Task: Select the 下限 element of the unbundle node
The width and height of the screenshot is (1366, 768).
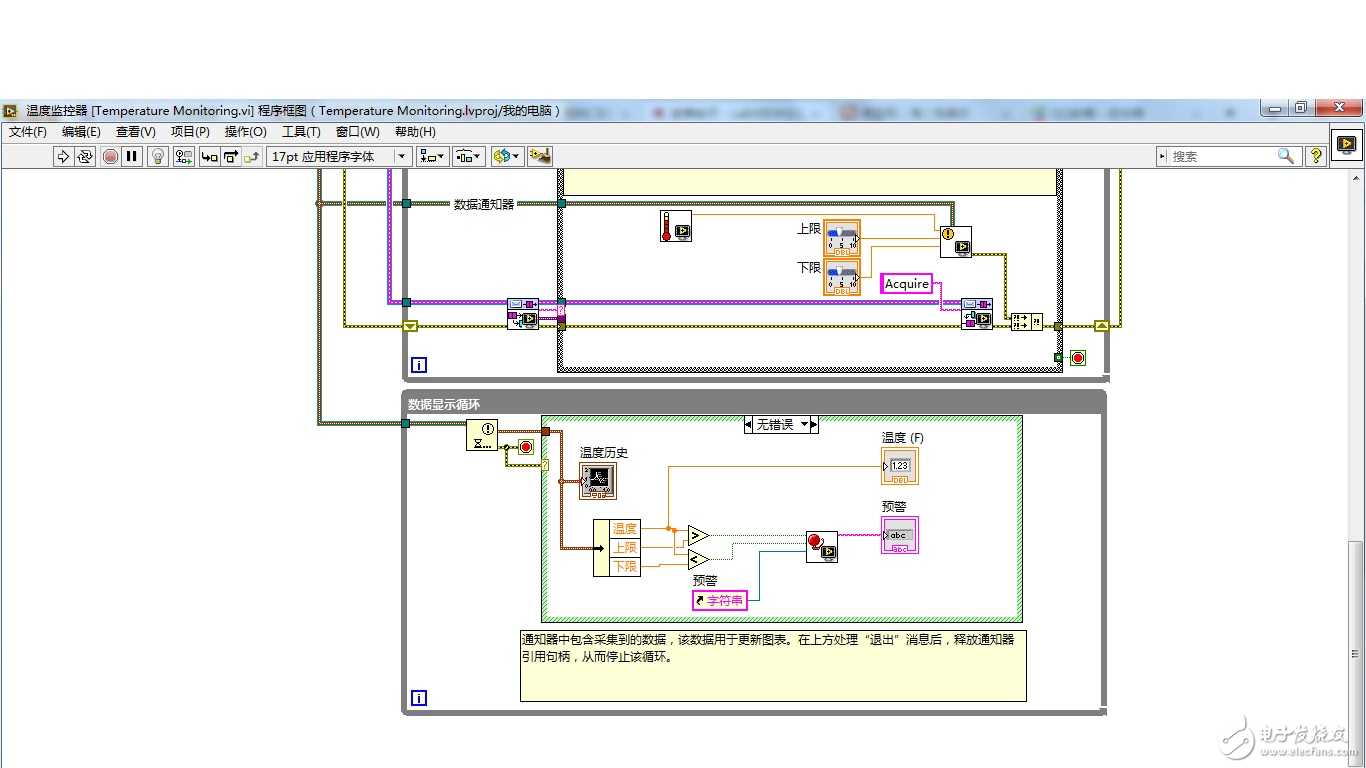Action: (x=625, y=567)
